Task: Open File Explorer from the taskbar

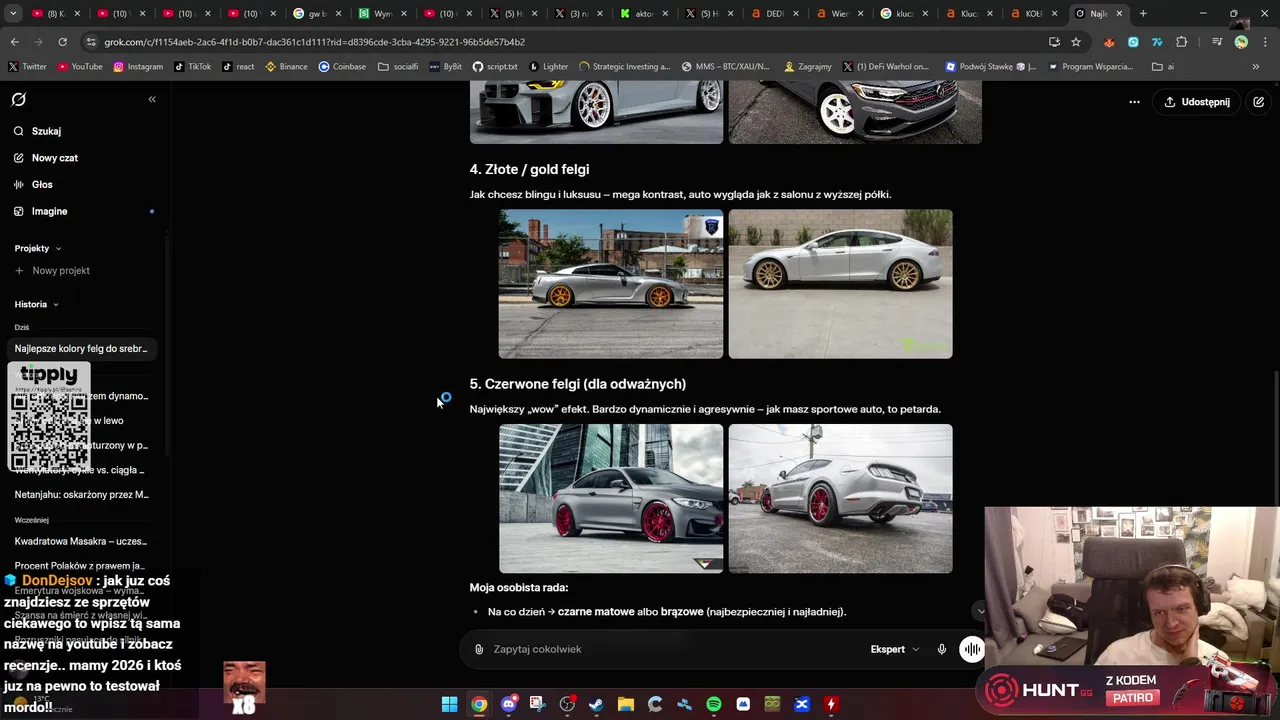Action: 626,704
